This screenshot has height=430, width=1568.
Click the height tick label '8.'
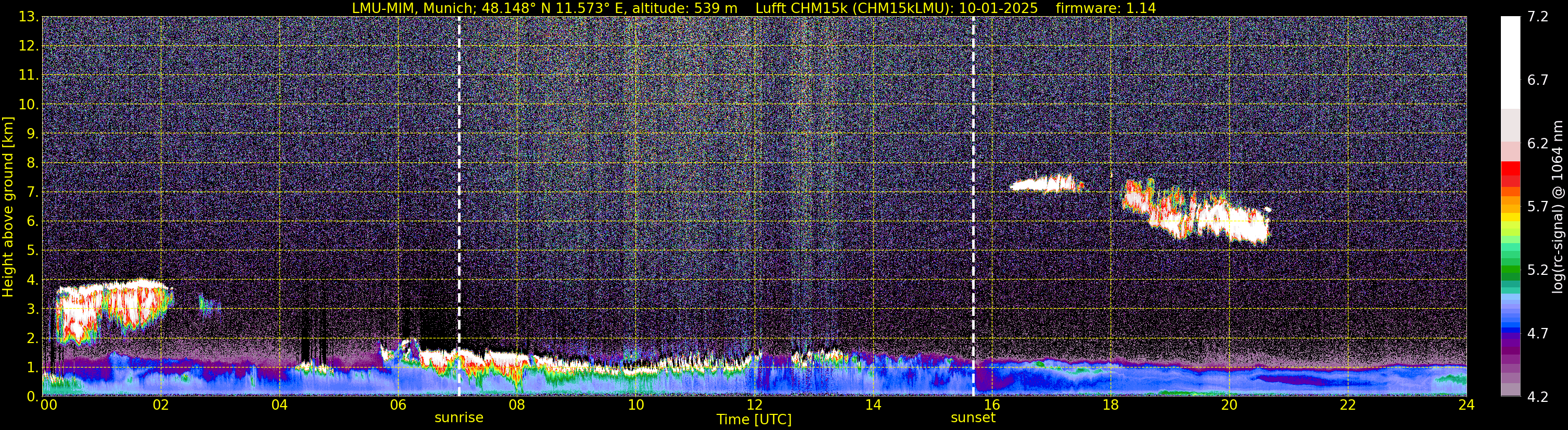pos(32,163)
